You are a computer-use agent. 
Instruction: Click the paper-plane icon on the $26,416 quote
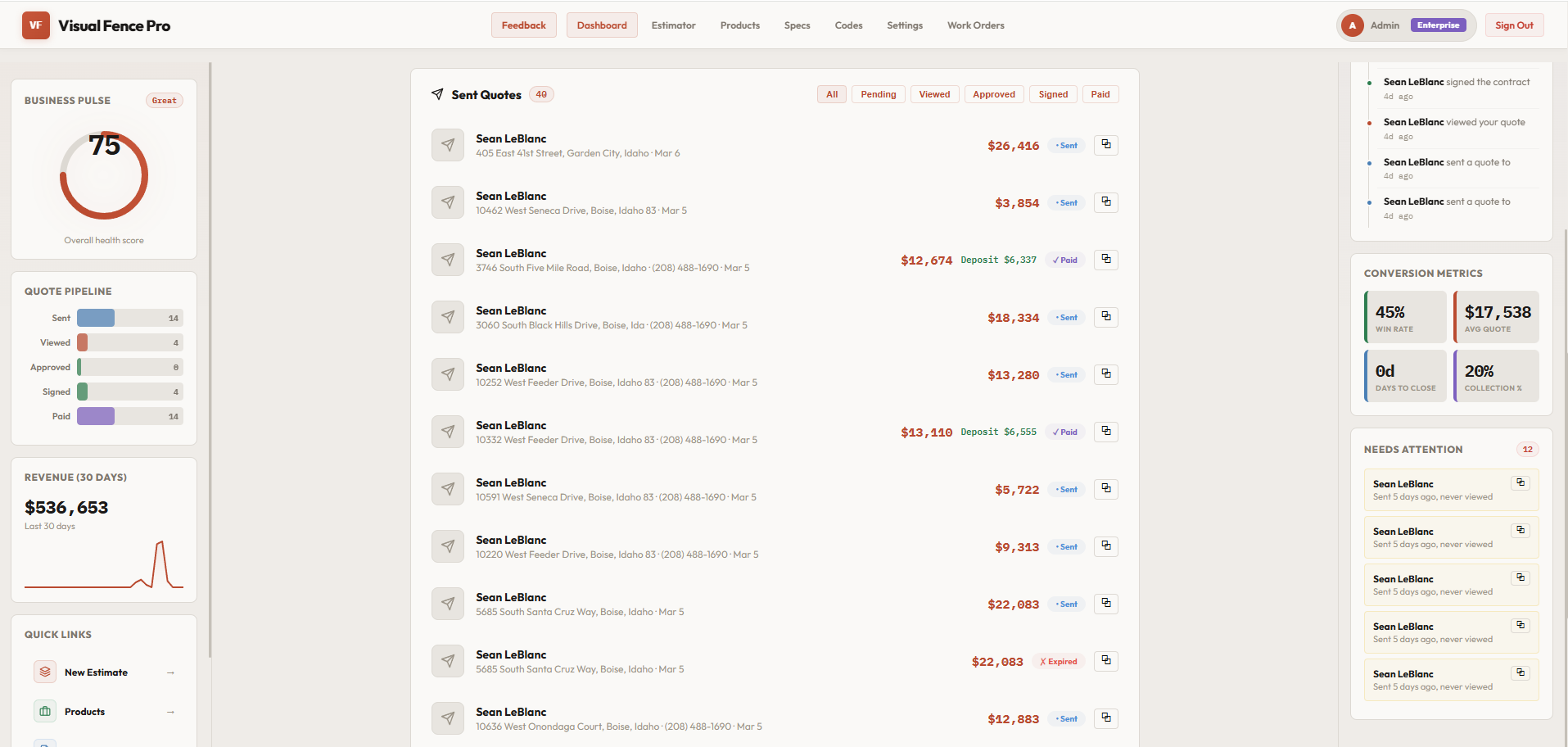pos(447,144)
